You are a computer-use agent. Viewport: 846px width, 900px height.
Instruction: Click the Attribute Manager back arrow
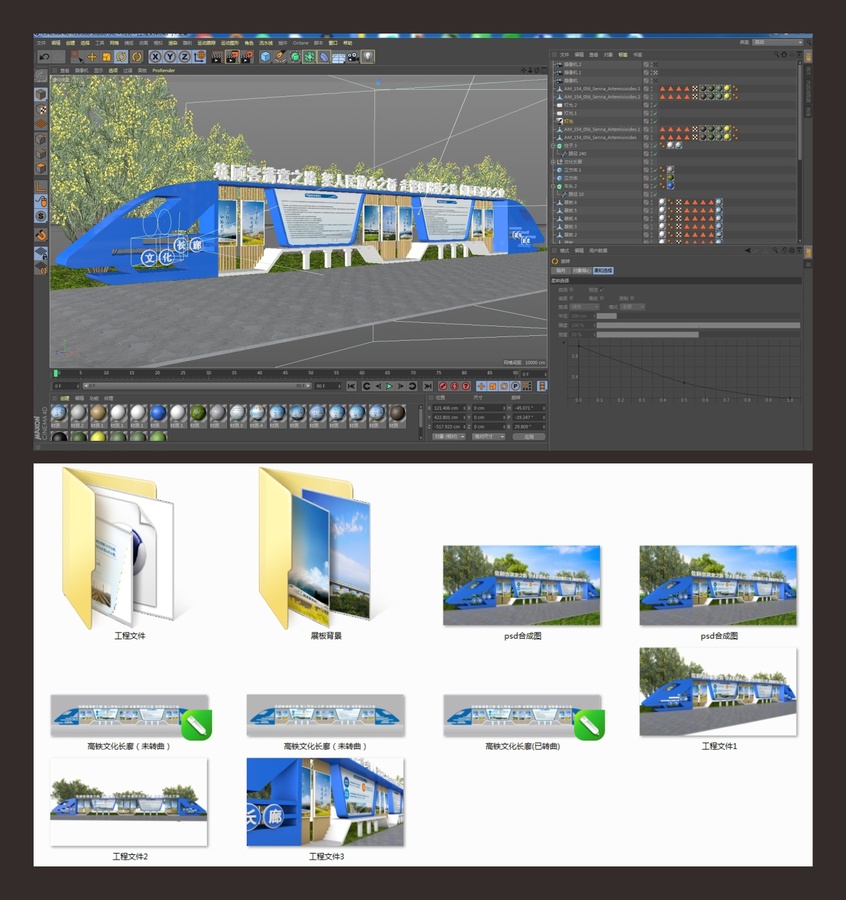(748, 250)
